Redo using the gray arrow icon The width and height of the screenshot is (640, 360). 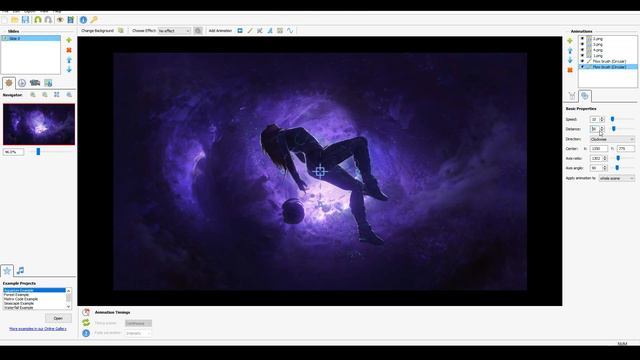48,20
